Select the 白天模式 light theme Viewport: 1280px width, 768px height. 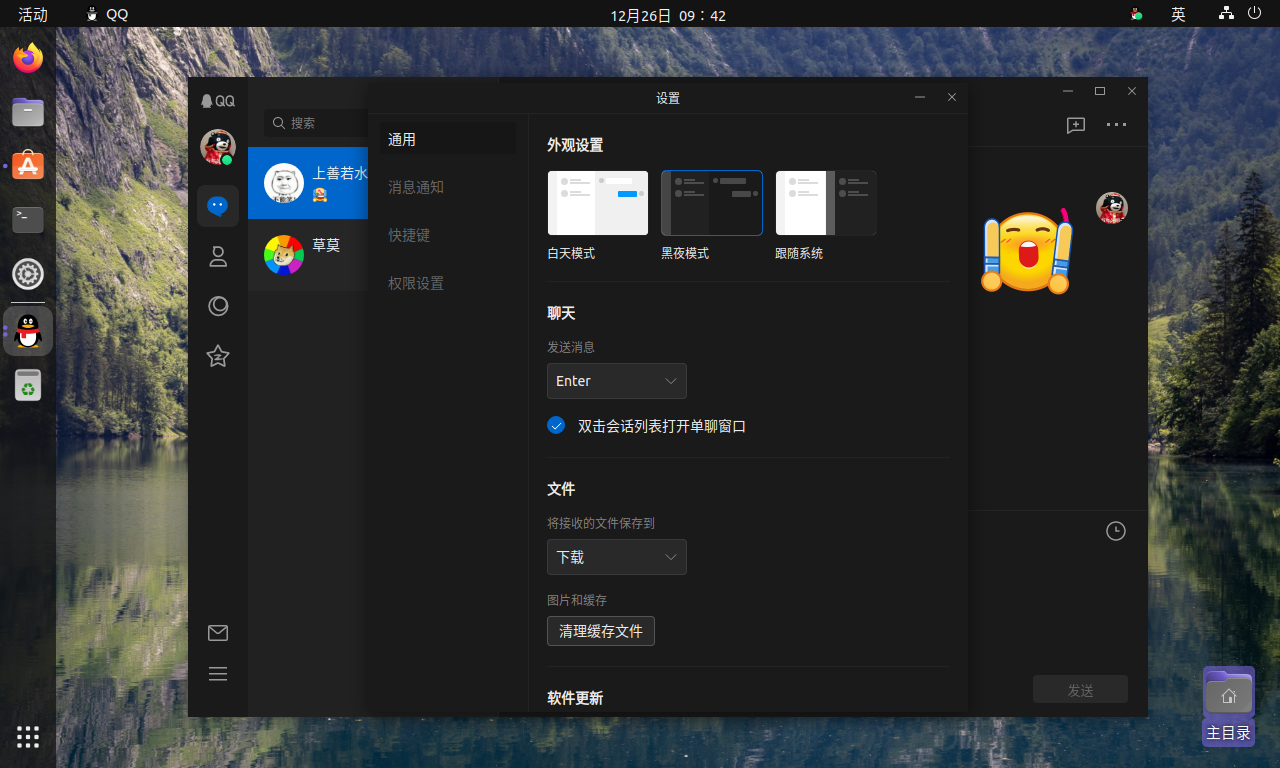tap(598, 203)
